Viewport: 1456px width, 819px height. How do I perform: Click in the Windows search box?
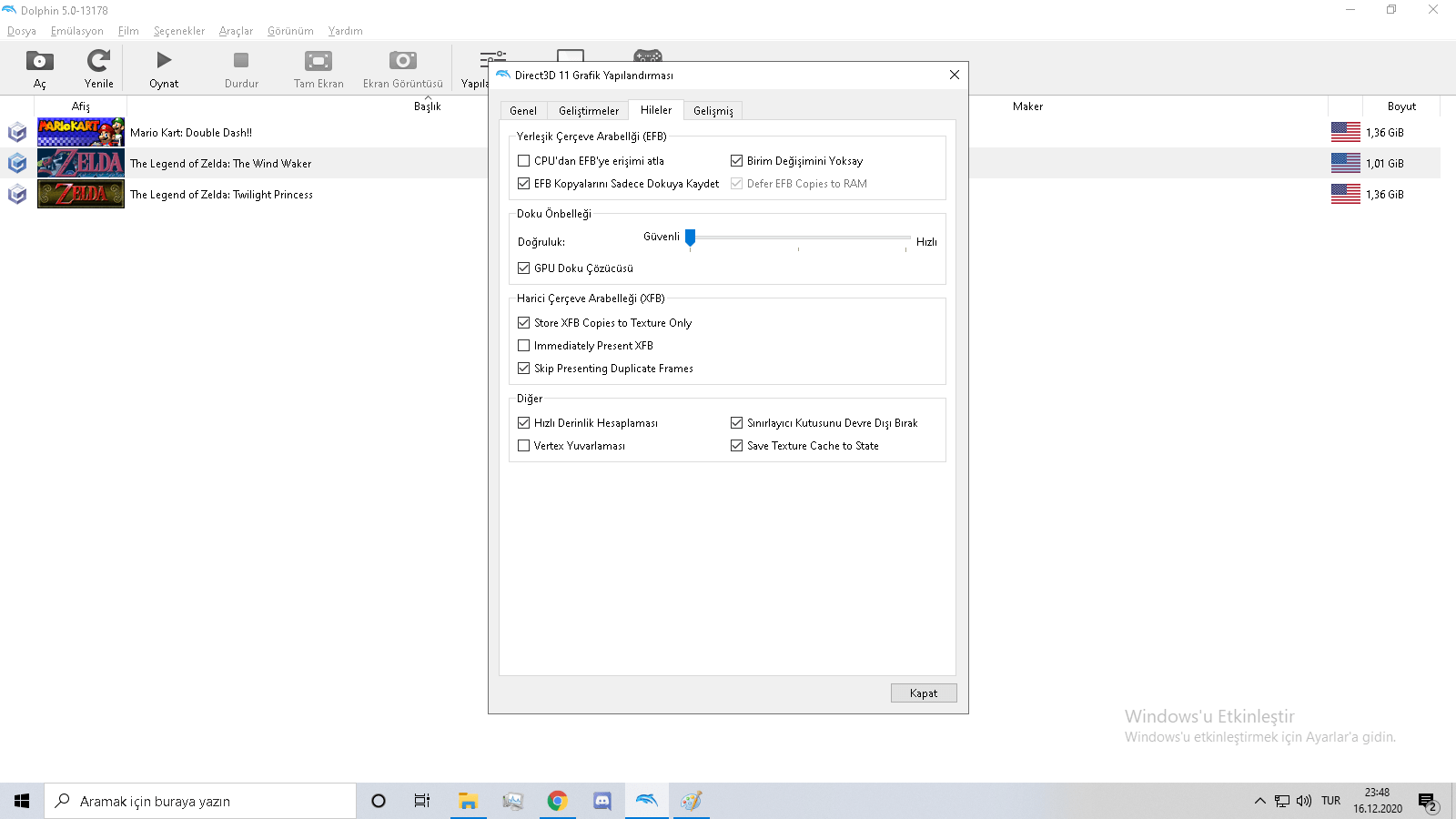[200, 801]
